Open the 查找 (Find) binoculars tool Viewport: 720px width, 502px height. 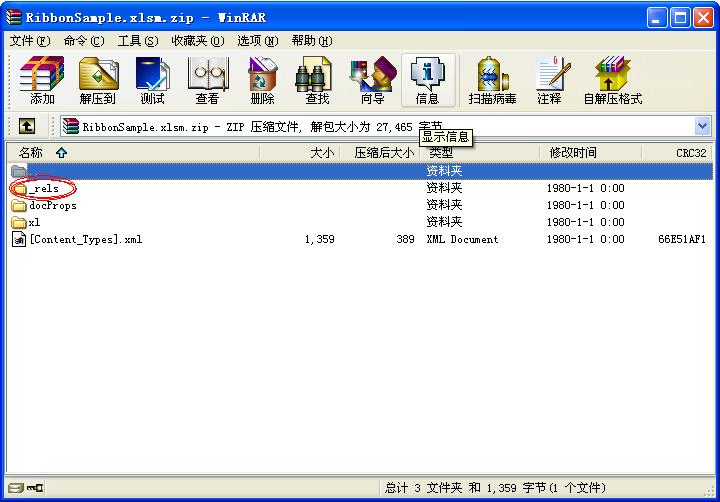[x=317, y=80]
